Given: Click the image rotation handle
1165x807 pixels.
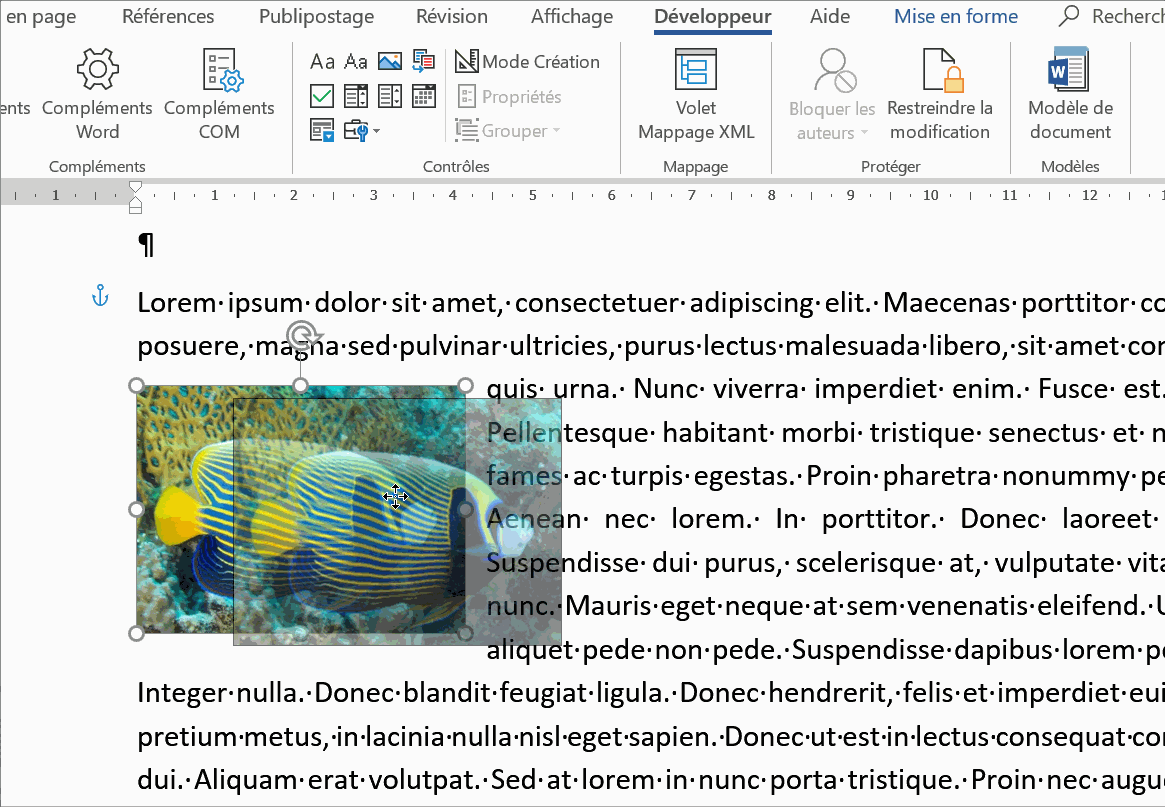Looking at the screenshot, I should pos(300,335).
